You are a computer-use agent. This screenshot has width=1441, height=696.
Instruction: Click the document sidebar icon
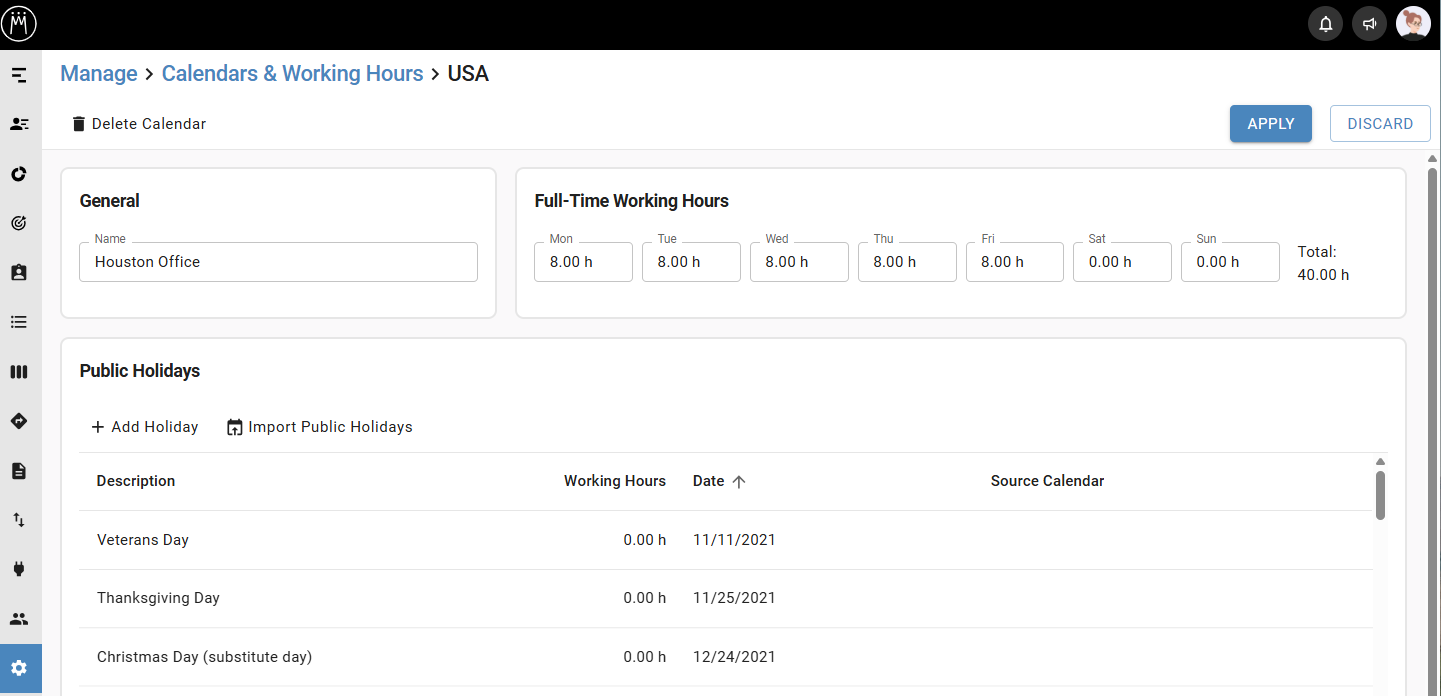[19, 470]
